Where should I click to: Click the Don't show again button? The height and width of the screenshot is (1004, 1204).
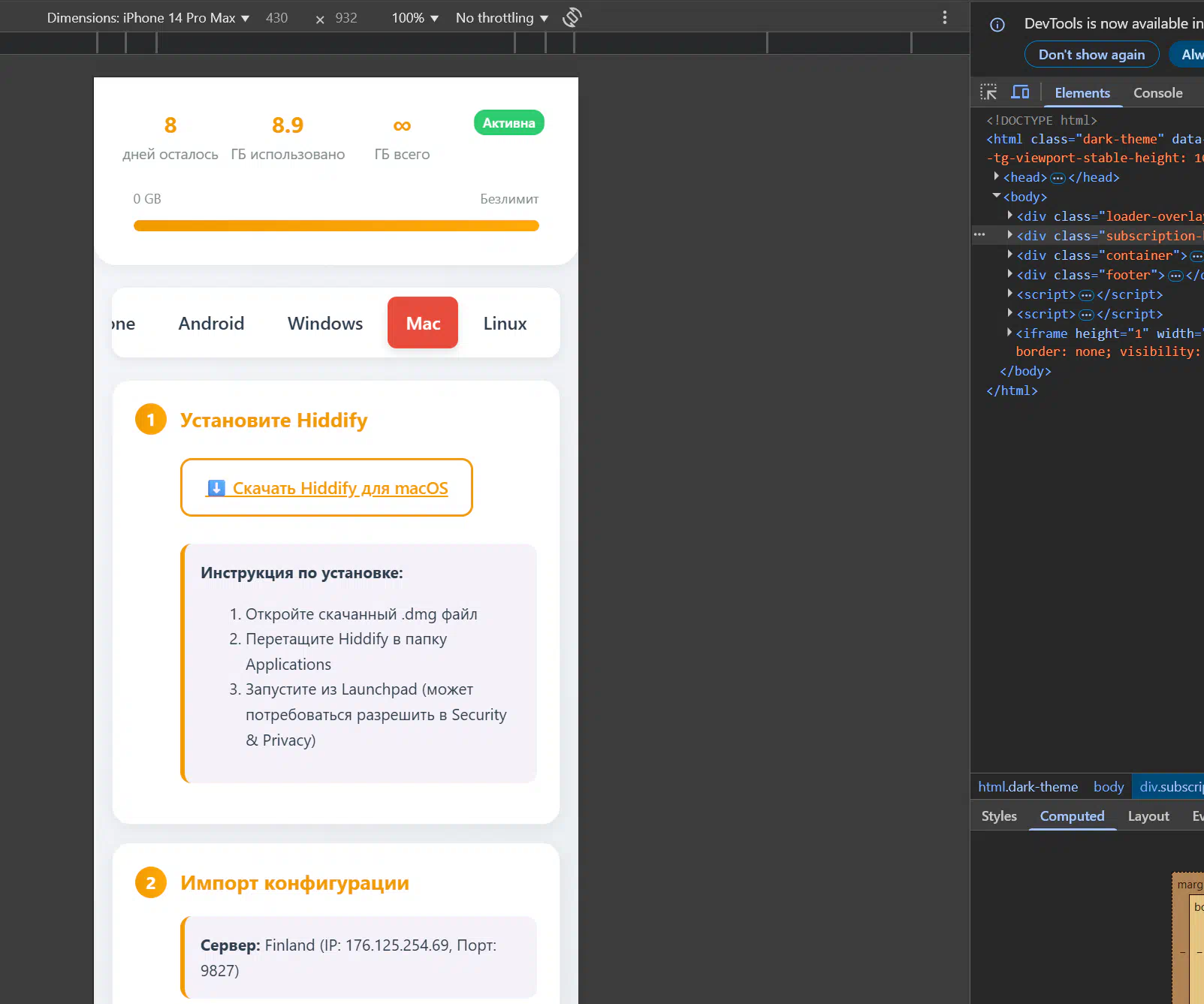(1091, 54)
